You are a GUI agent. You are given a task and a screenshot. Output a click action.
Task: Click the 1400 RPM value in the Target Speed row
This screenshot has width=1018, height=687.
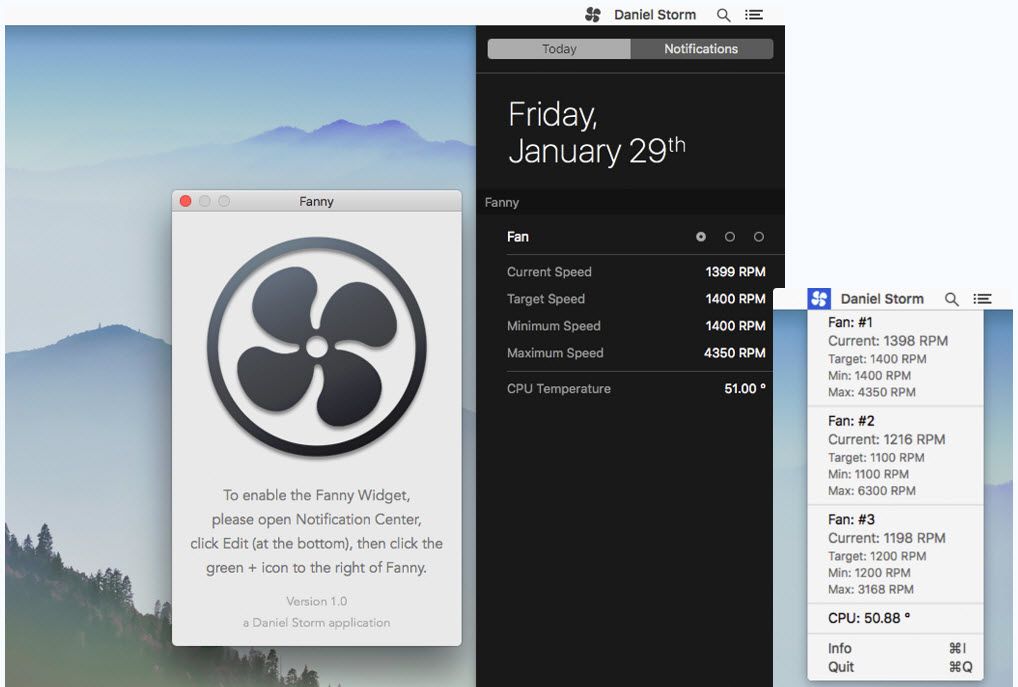pyautogui.click(x=736, y=299)
